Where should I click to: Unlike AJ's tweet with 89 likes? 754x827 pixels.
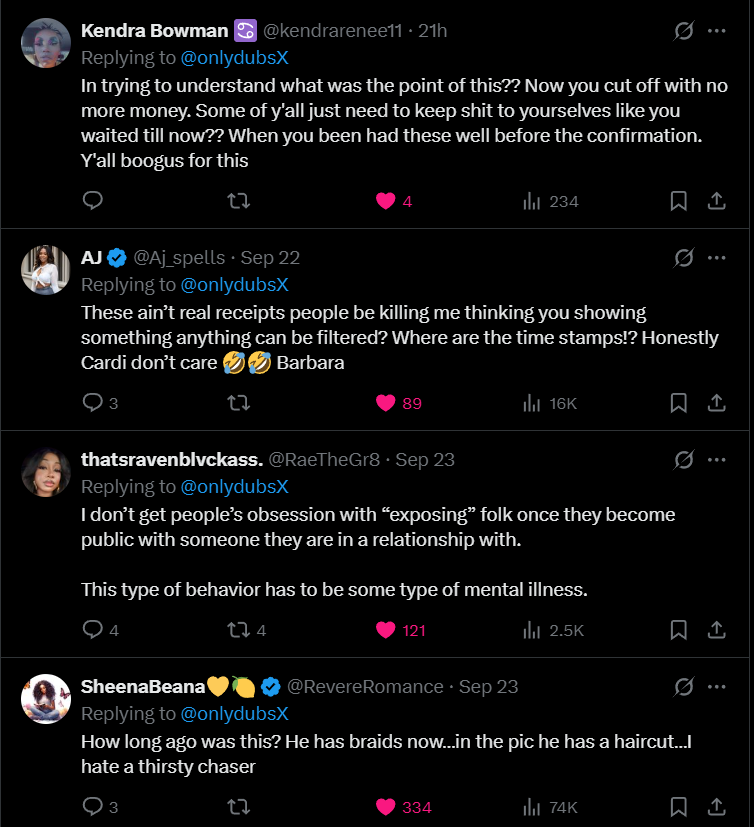tap(386, 403)
